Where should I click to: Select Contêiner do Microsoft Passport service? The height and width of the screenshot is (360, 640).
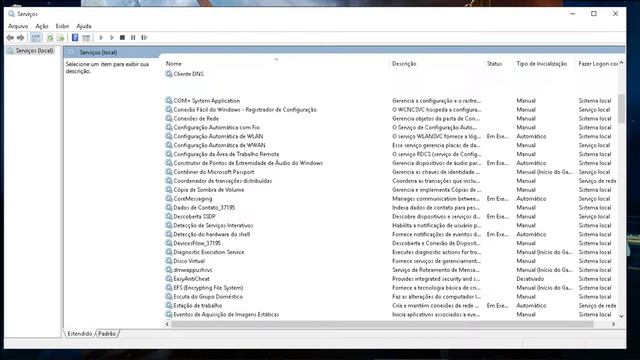click(213, 172)
